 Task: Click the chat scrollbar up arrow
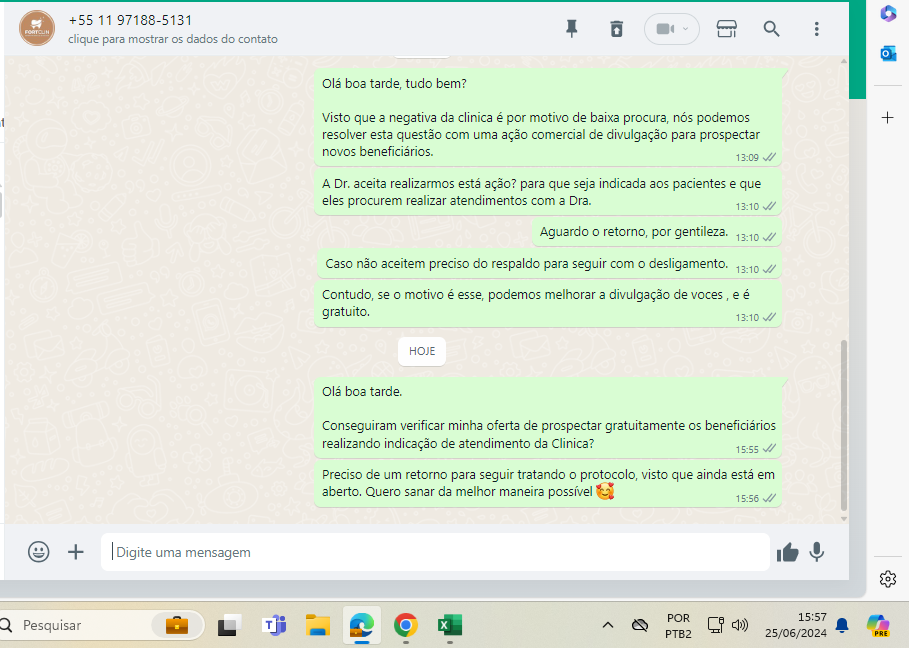click(x=844, y=61)
